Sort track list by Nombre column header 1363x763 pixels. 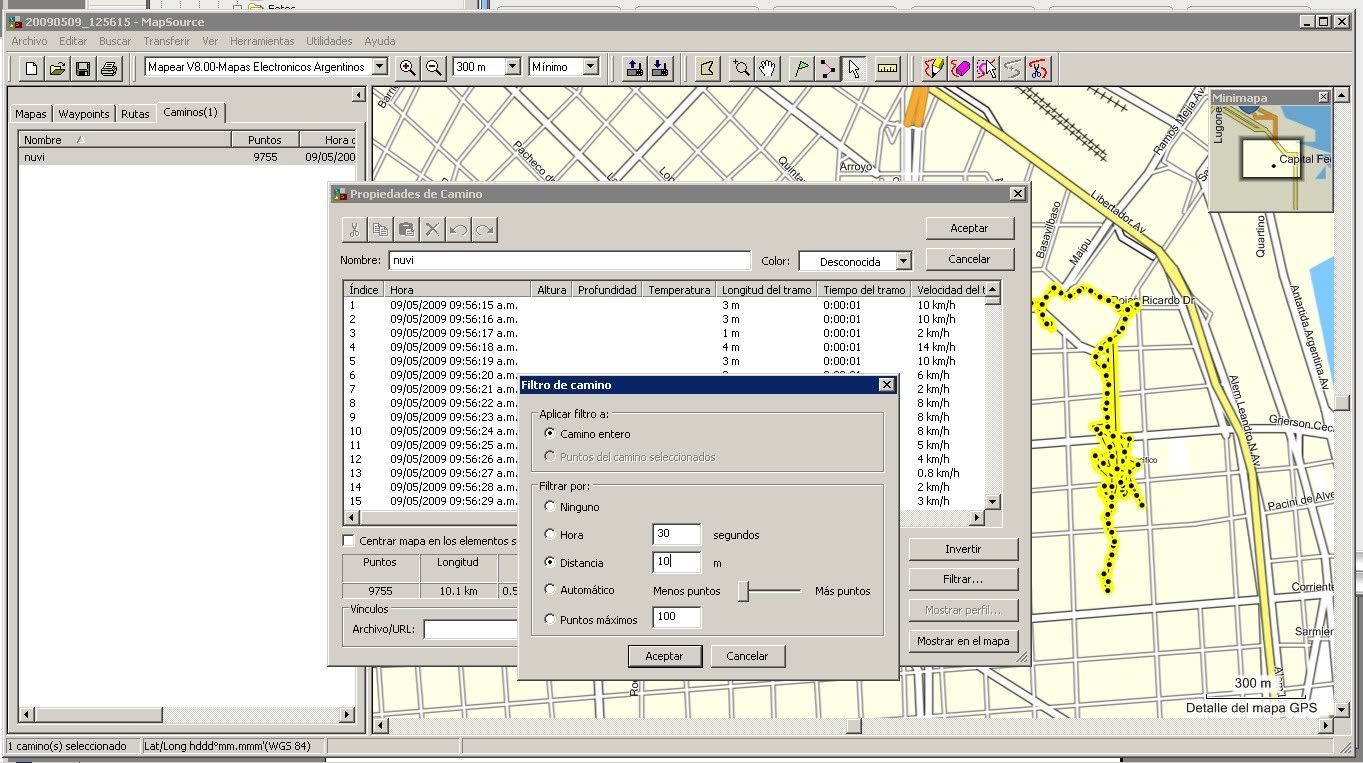[x=125, y=140]
